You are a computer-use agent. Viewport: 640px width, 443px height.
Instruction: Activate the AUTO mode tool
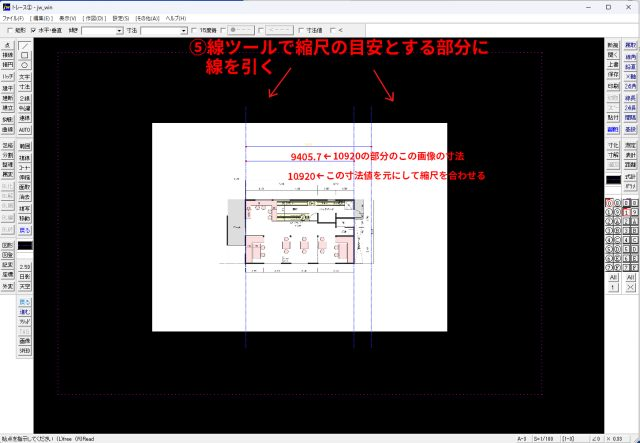pyautogui.click(x=25, y=129)
